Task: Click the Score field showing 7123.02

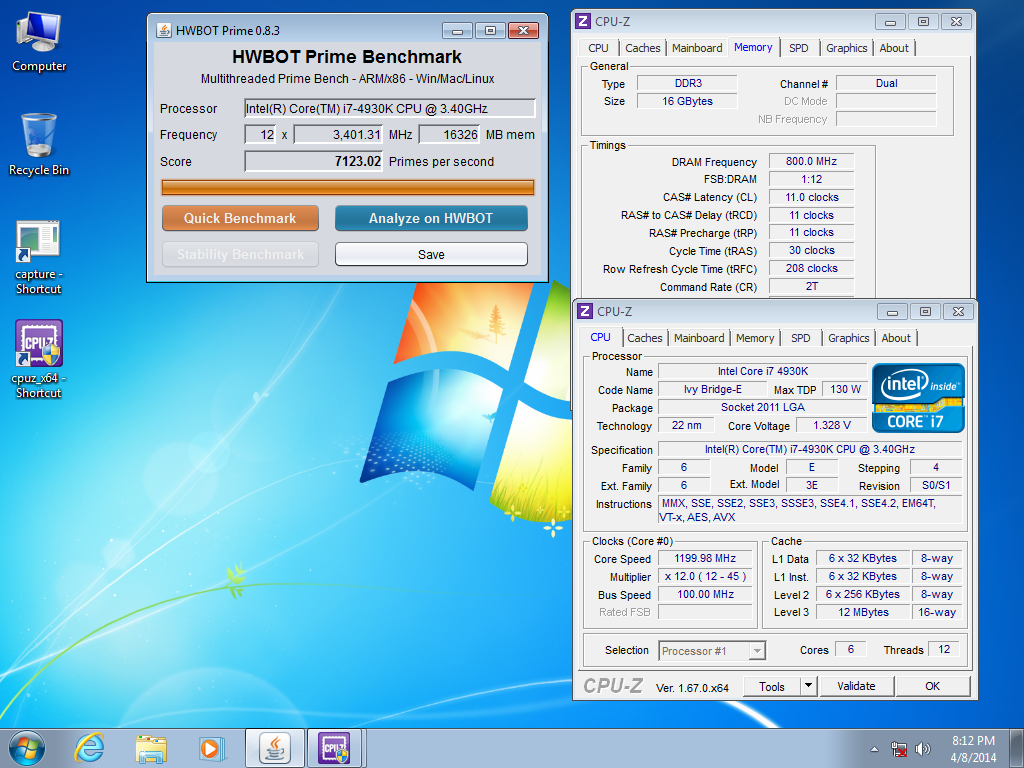Action: click(313, 161)
